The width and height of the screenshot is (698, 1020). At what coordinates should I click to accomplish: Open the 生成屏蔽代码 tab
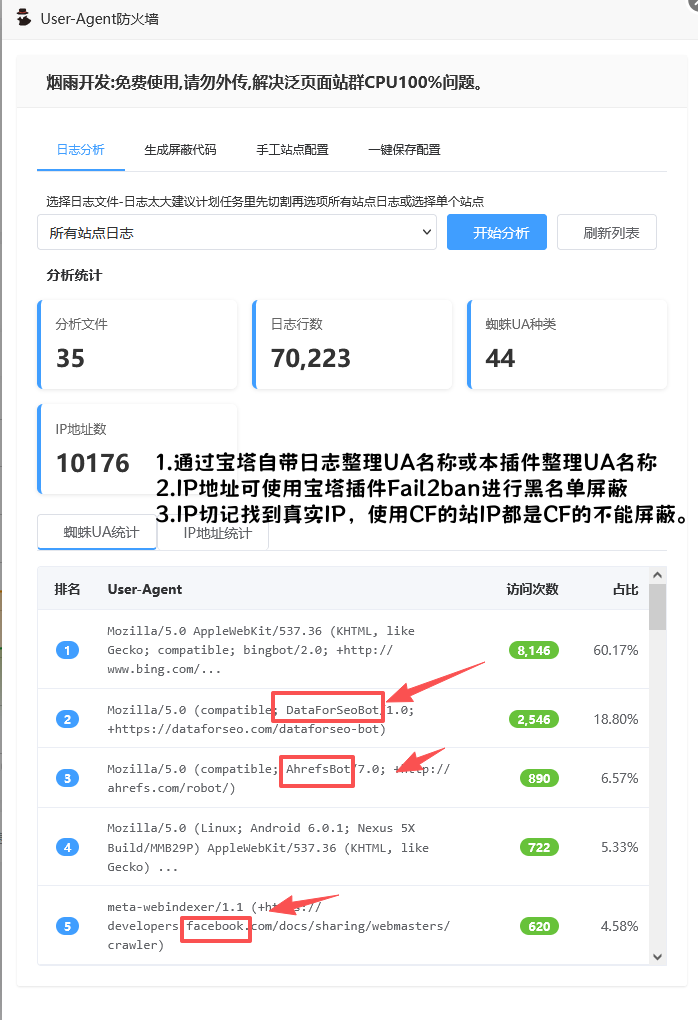[x=180, y=150]
